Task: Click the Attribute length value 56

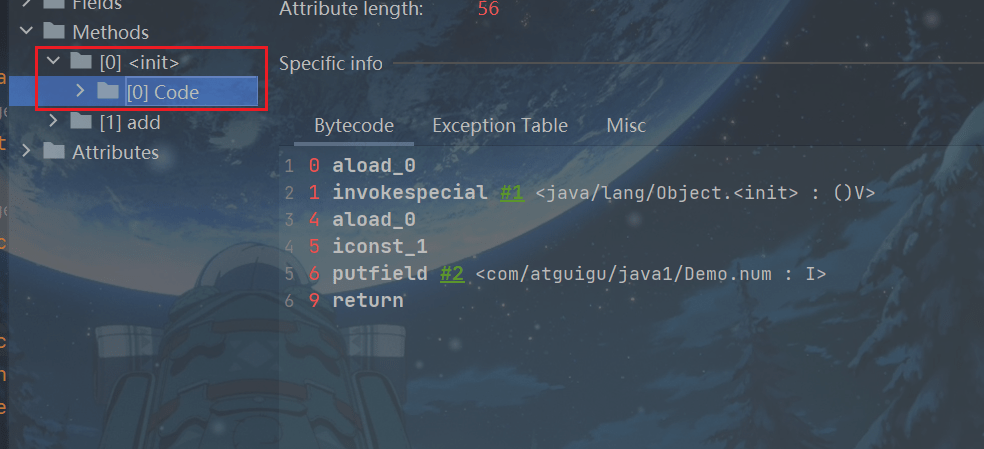Action: pos(488,10)
